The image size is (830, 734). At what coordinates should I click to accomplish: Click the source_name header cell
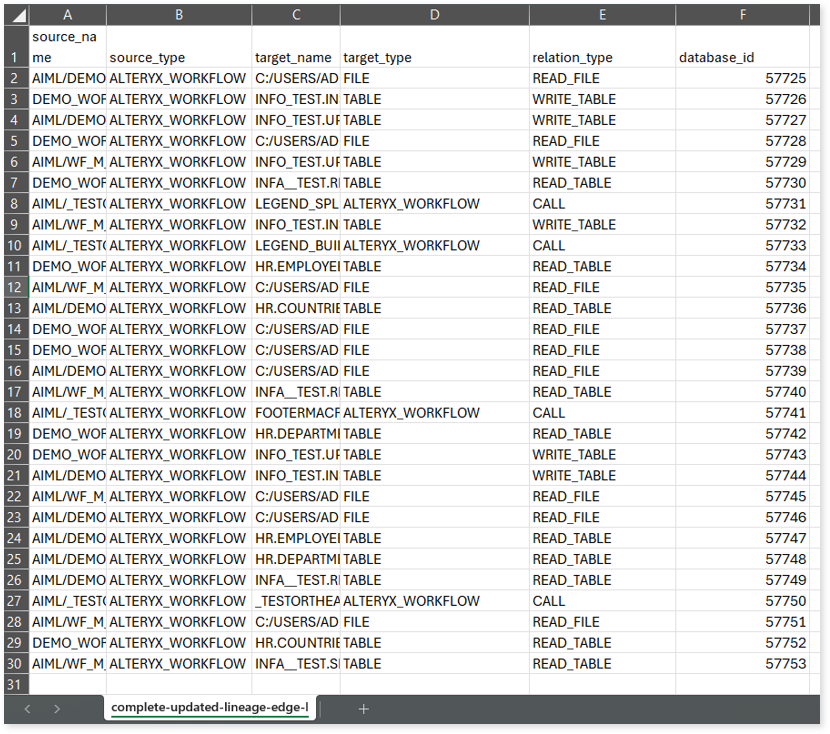68,47
